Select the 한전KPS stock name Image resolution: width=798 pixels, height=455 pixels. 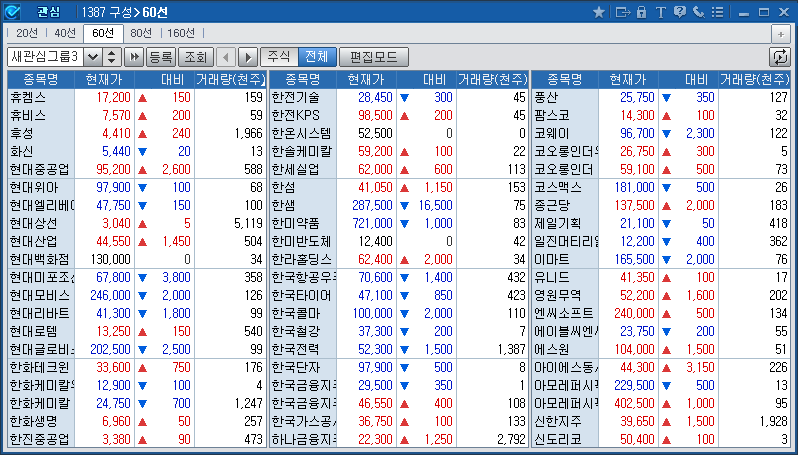(294, 116)
